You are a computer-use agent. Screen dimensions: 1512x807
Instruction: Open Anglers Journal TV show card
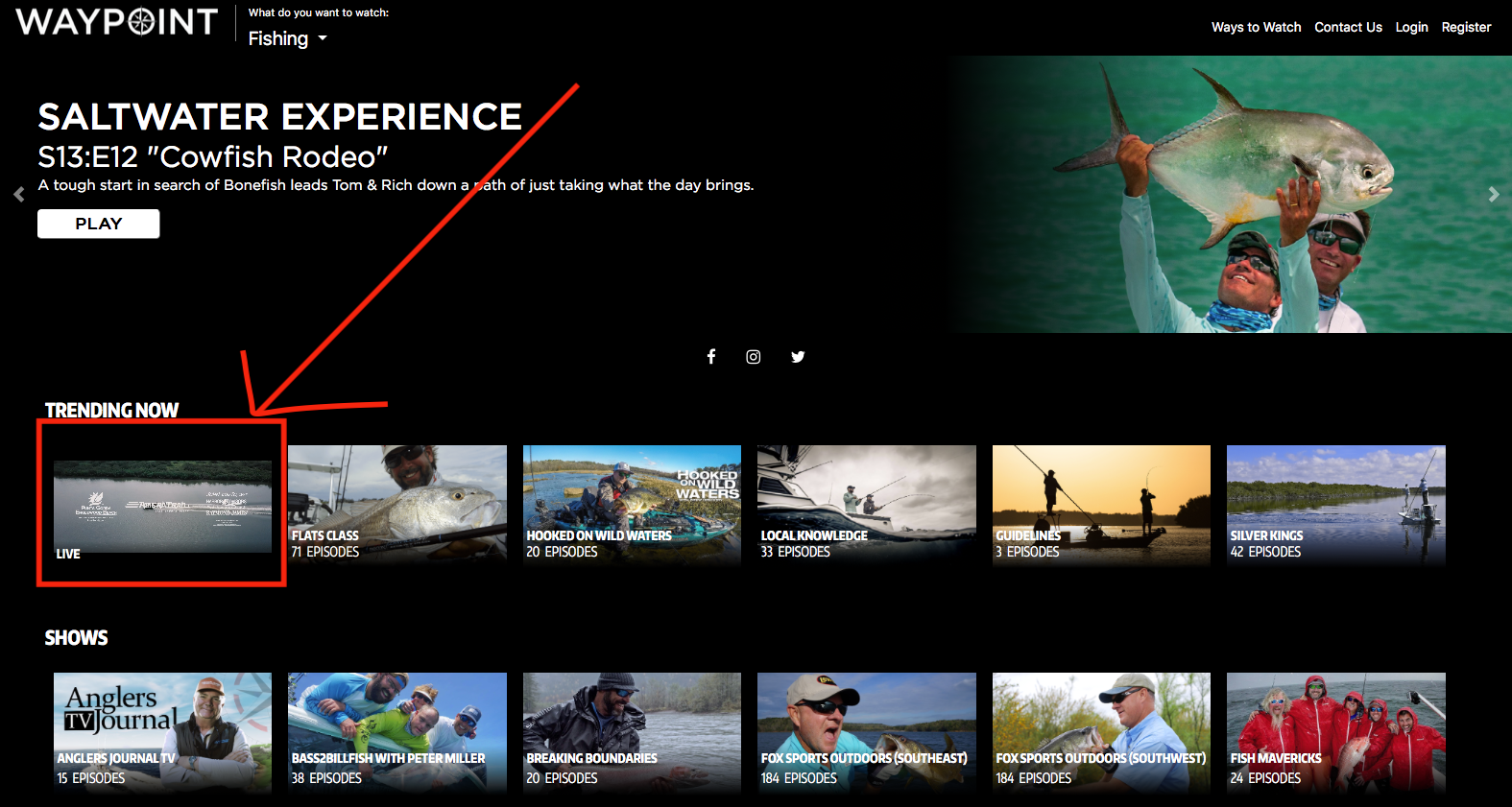(x=162, y=733)
